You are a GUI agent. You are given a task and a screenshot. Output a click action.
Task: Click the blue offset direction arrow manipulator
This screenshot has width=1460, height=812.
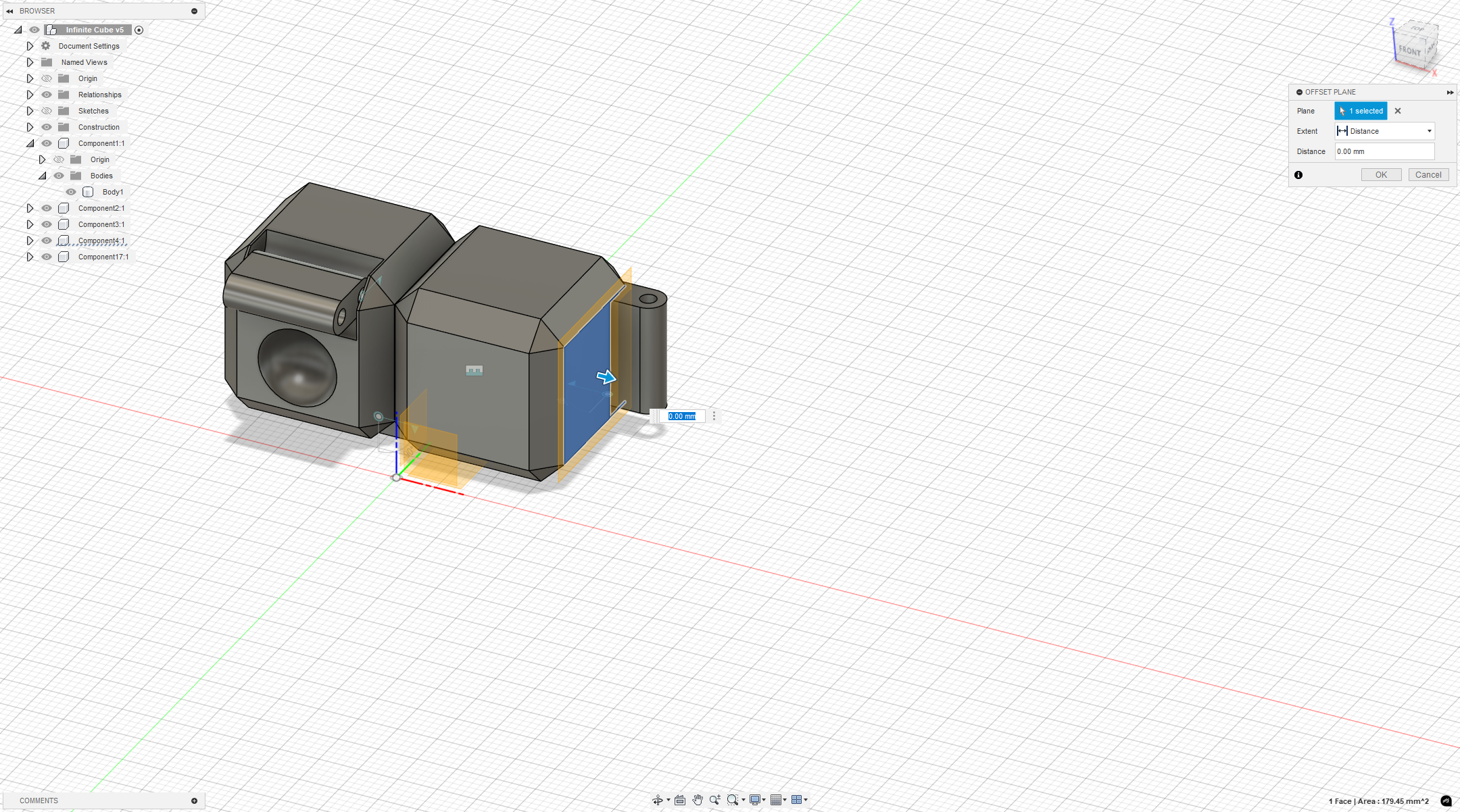coord(606,377)
